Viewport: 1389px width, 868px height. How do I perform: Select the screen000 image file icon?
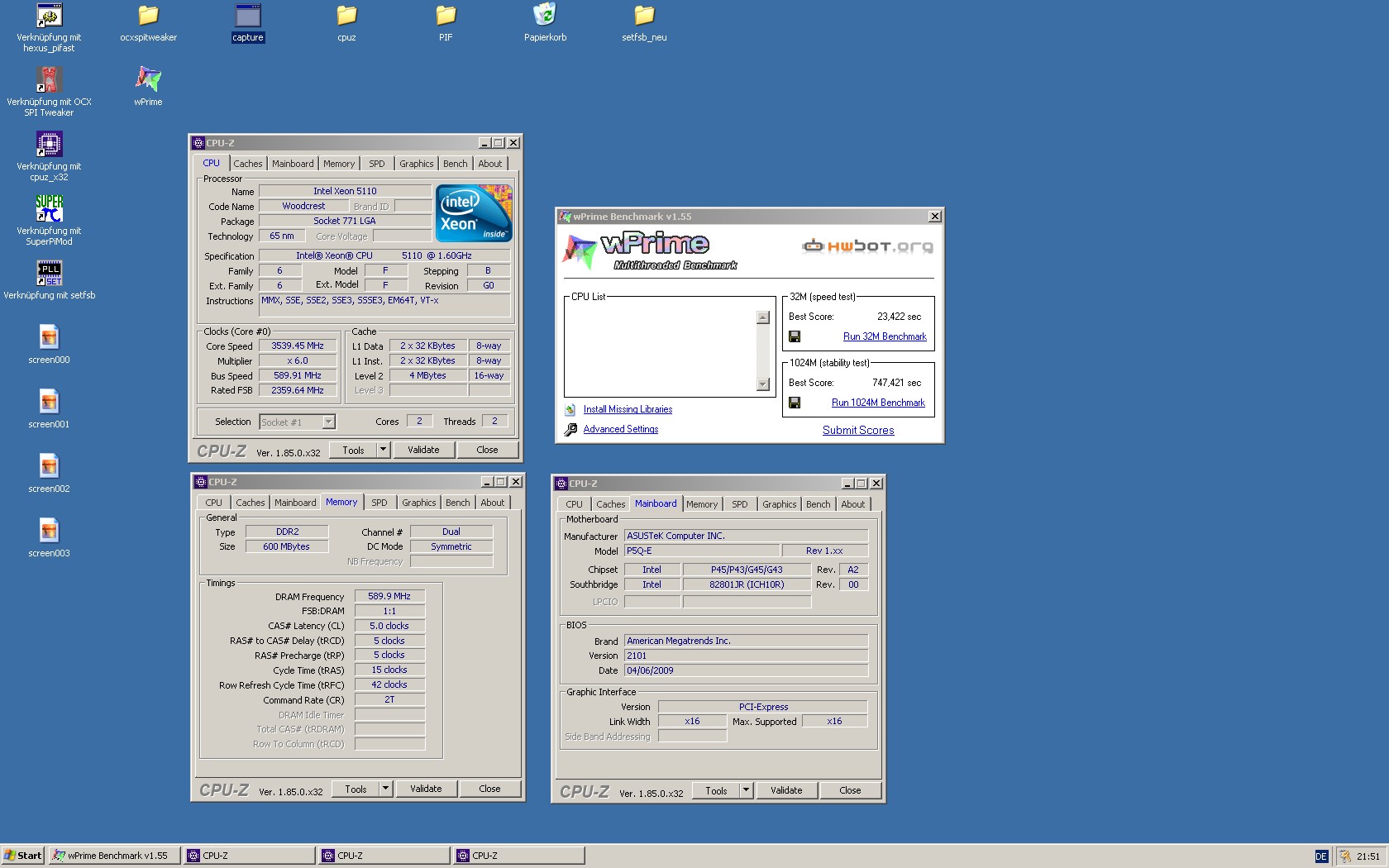tap(49, 337)
